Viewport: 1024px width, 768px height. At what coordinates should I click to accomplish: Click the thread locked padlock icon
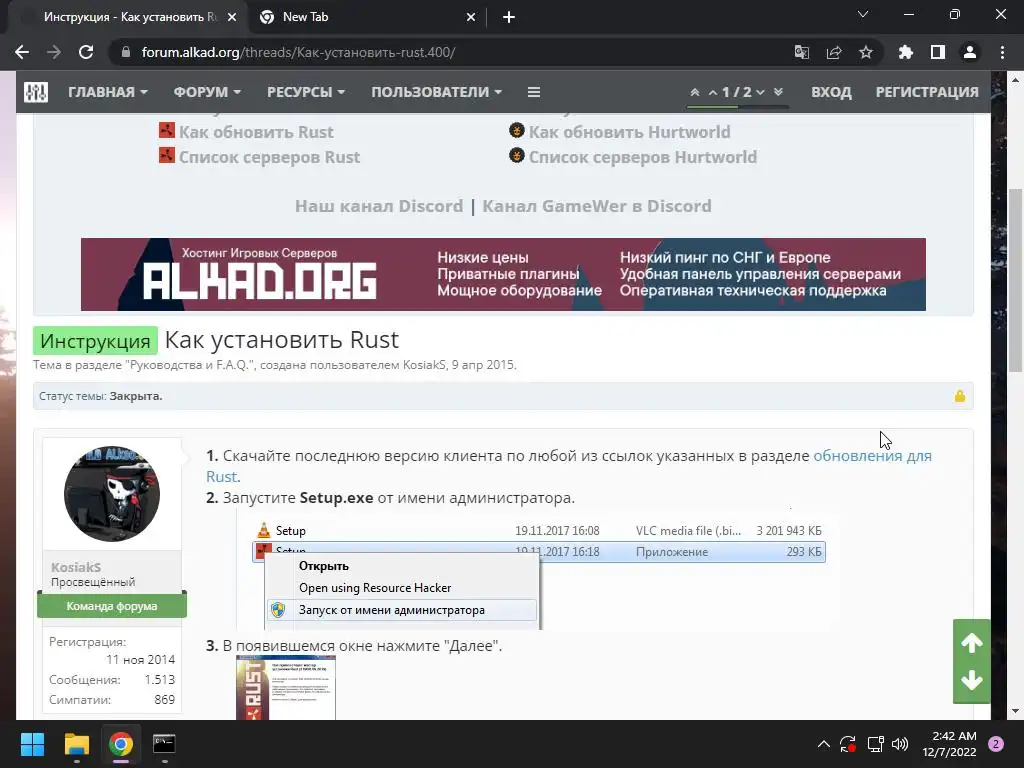coord(959,396)
